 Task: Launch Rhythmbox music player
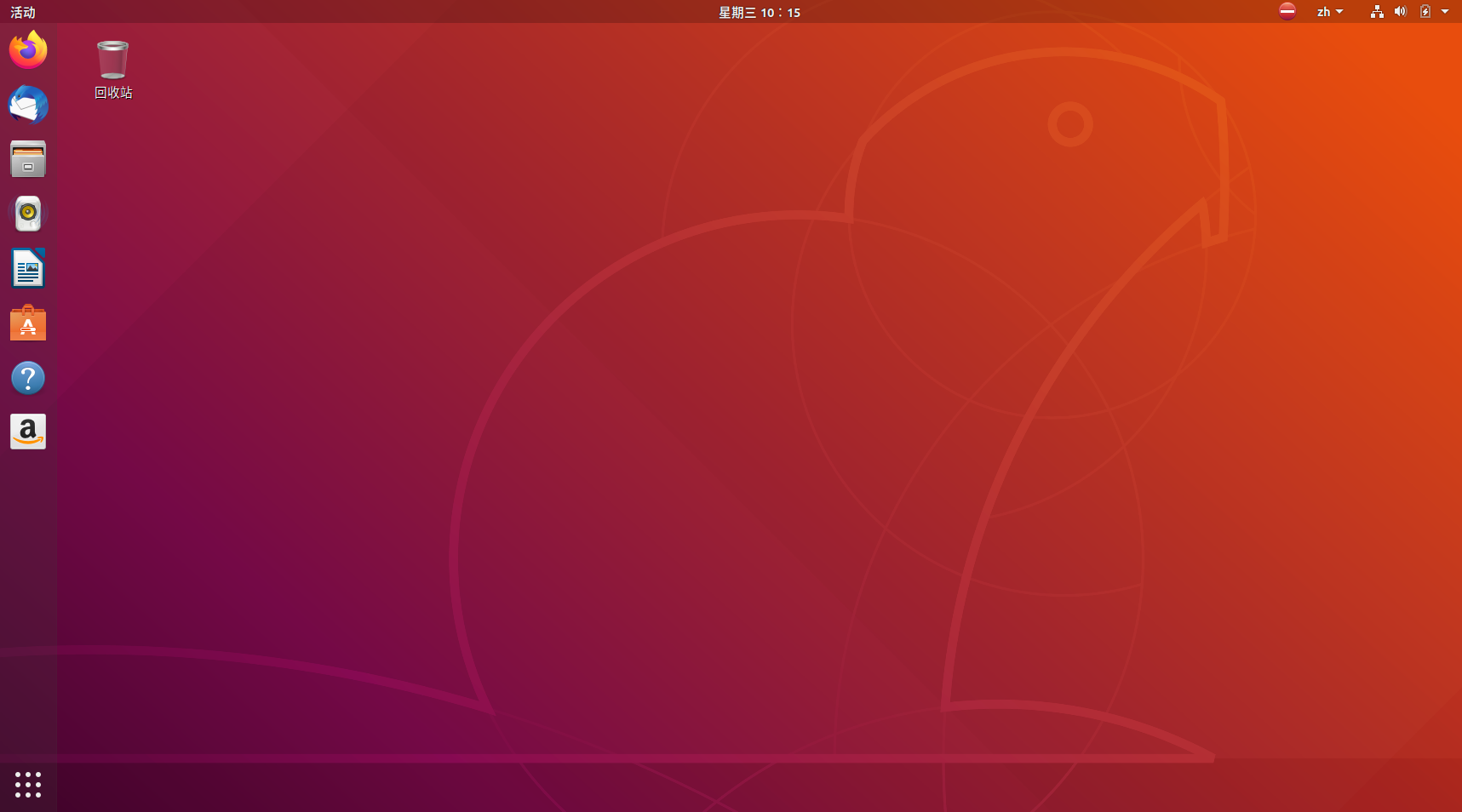click(x=28, y=214)
